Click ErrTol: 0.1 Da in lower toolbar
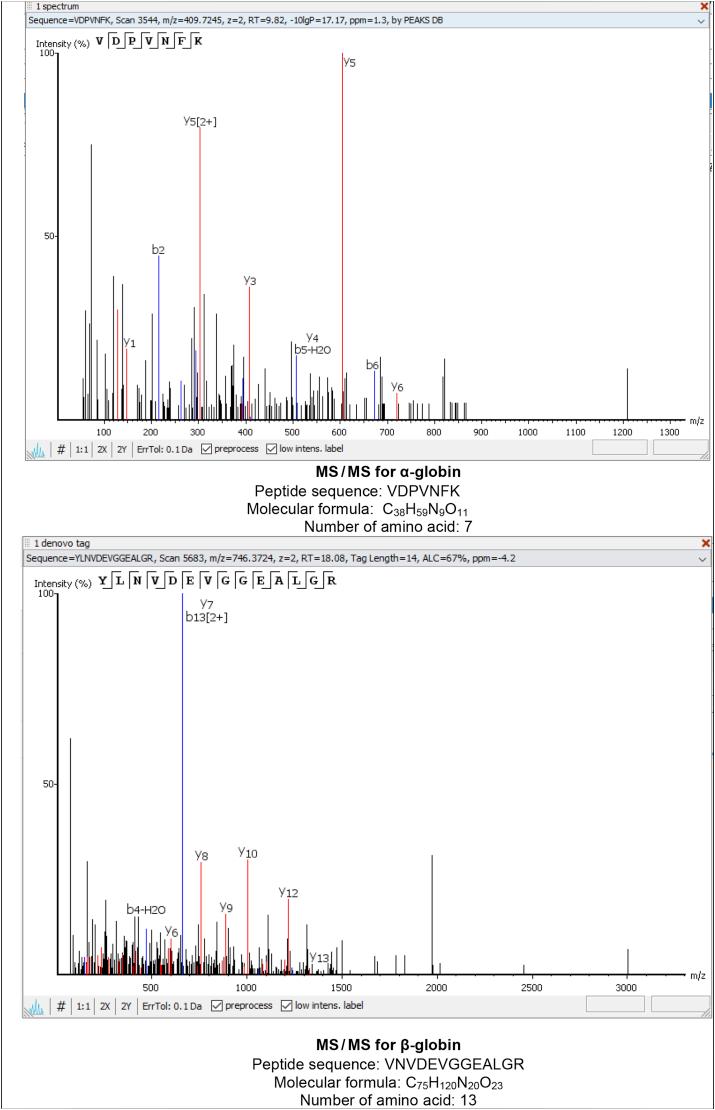This screenshot has width=715, height=1110. (x=171, y=1006)
